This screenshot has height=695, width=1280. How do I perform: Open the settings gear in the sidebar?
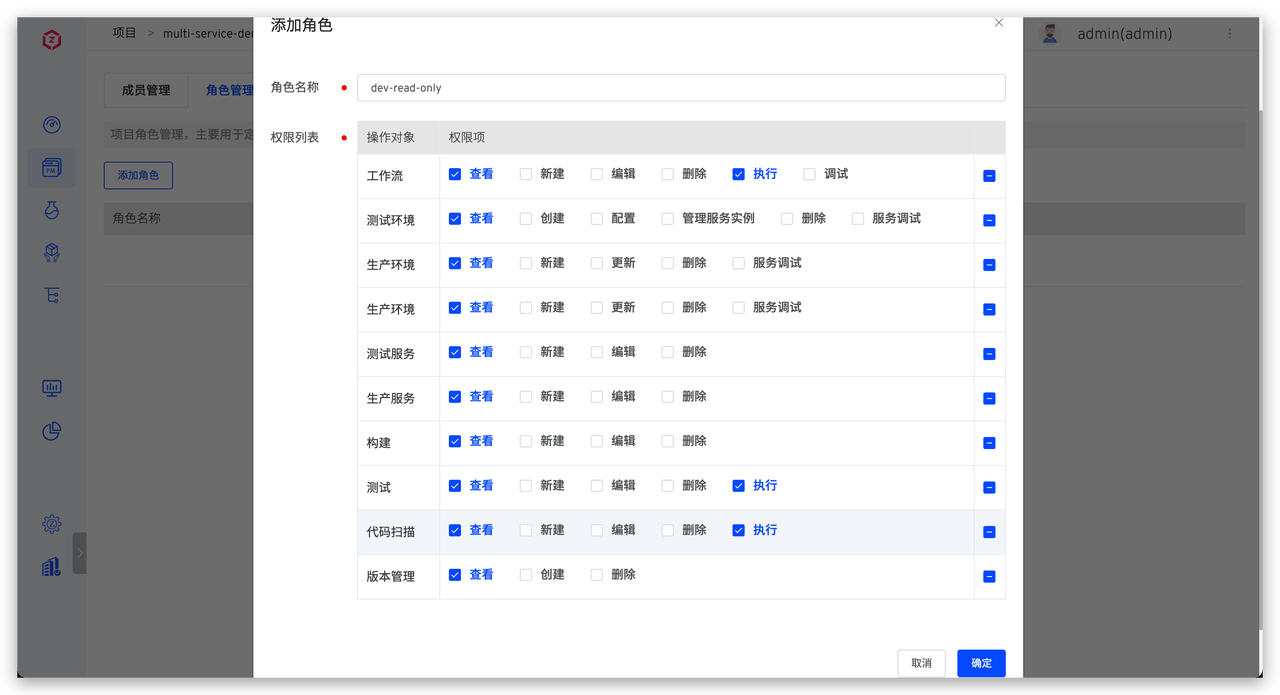51,523
